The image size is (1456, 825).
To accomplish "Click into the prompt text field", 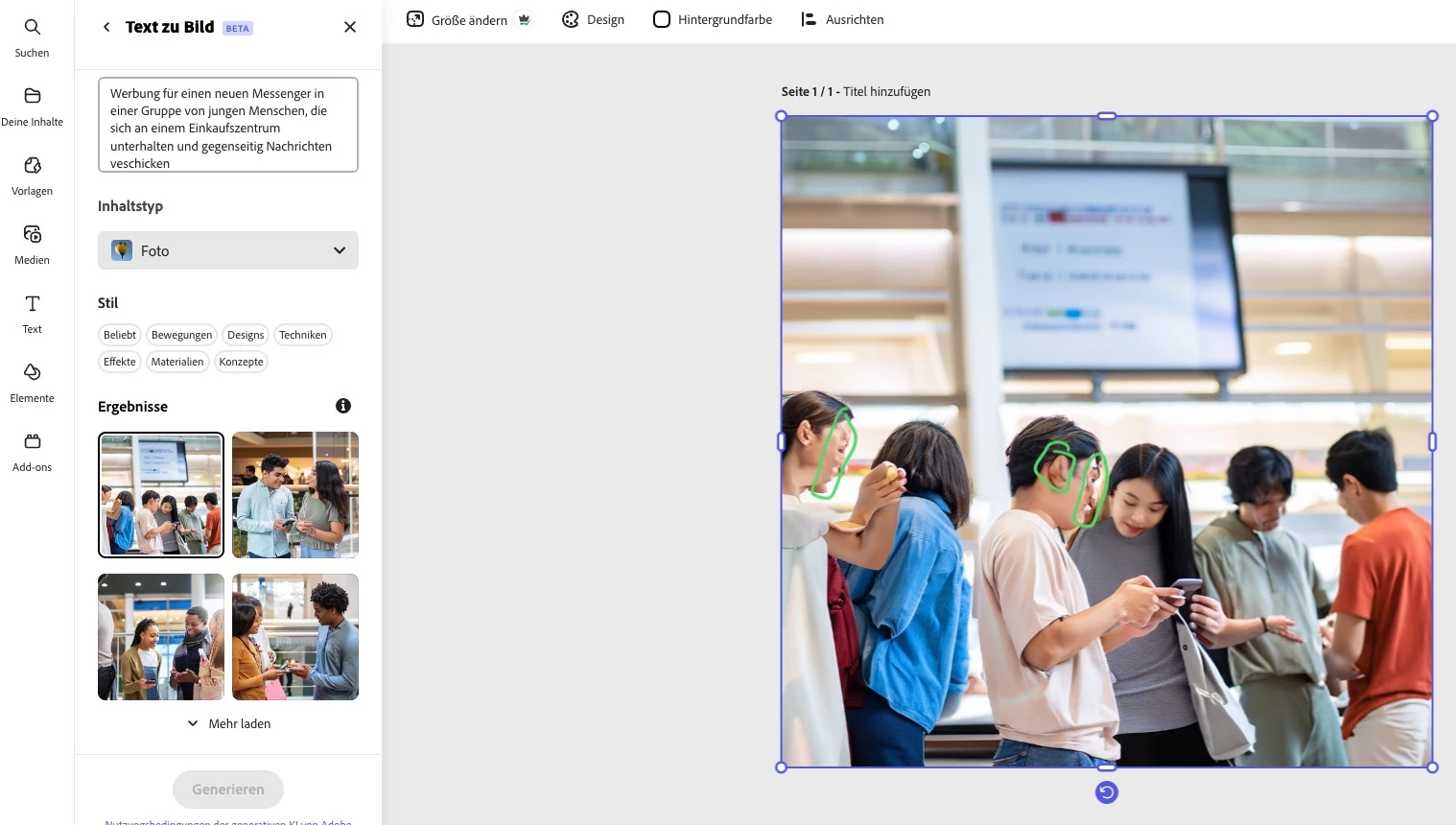I will click(x=228, y=125).
